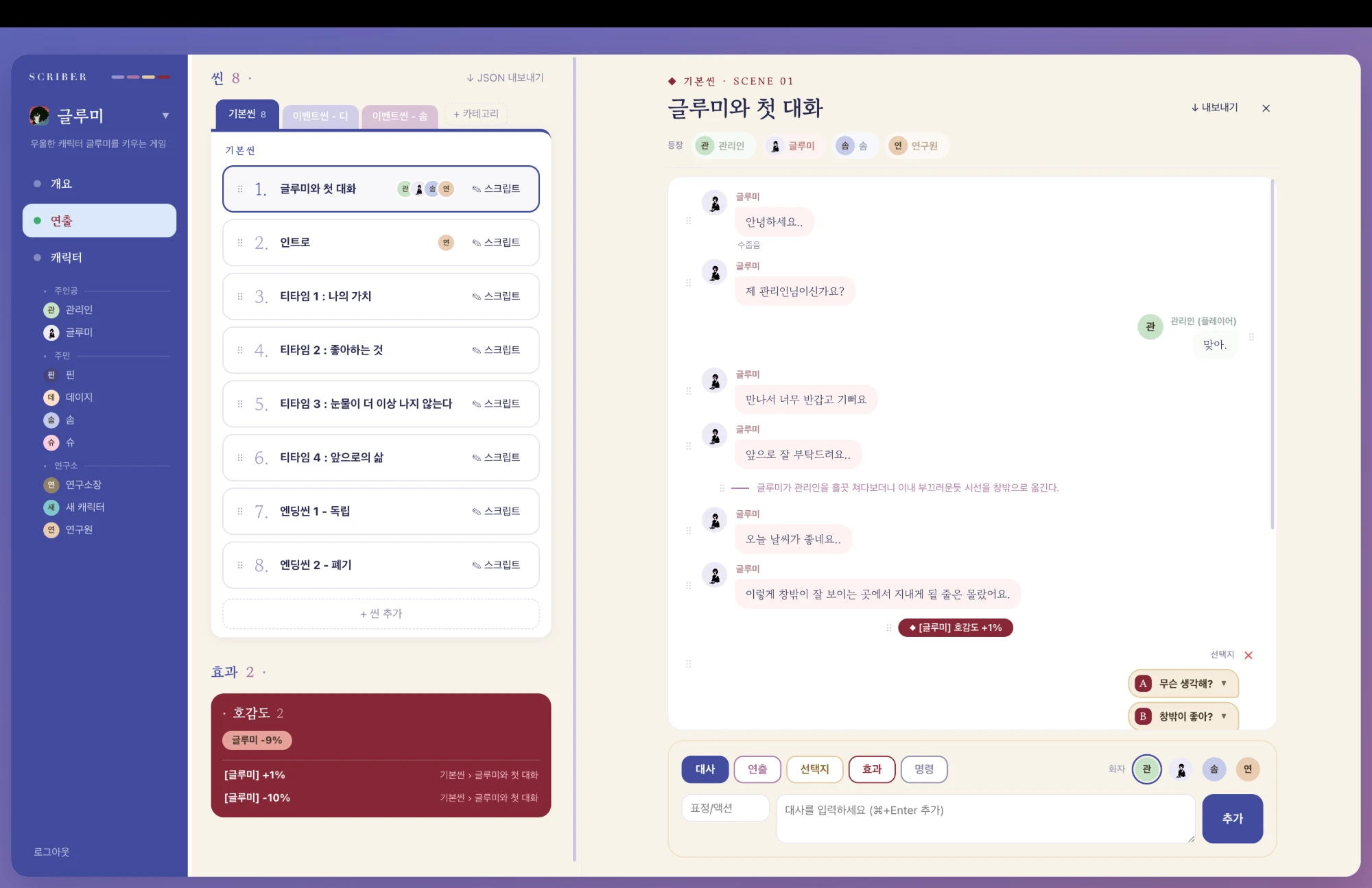Toggle 연구원 in the 등장 cast chips
Image resolution: width=1372 pixels, height=888 pixels.
coord(917,146)
